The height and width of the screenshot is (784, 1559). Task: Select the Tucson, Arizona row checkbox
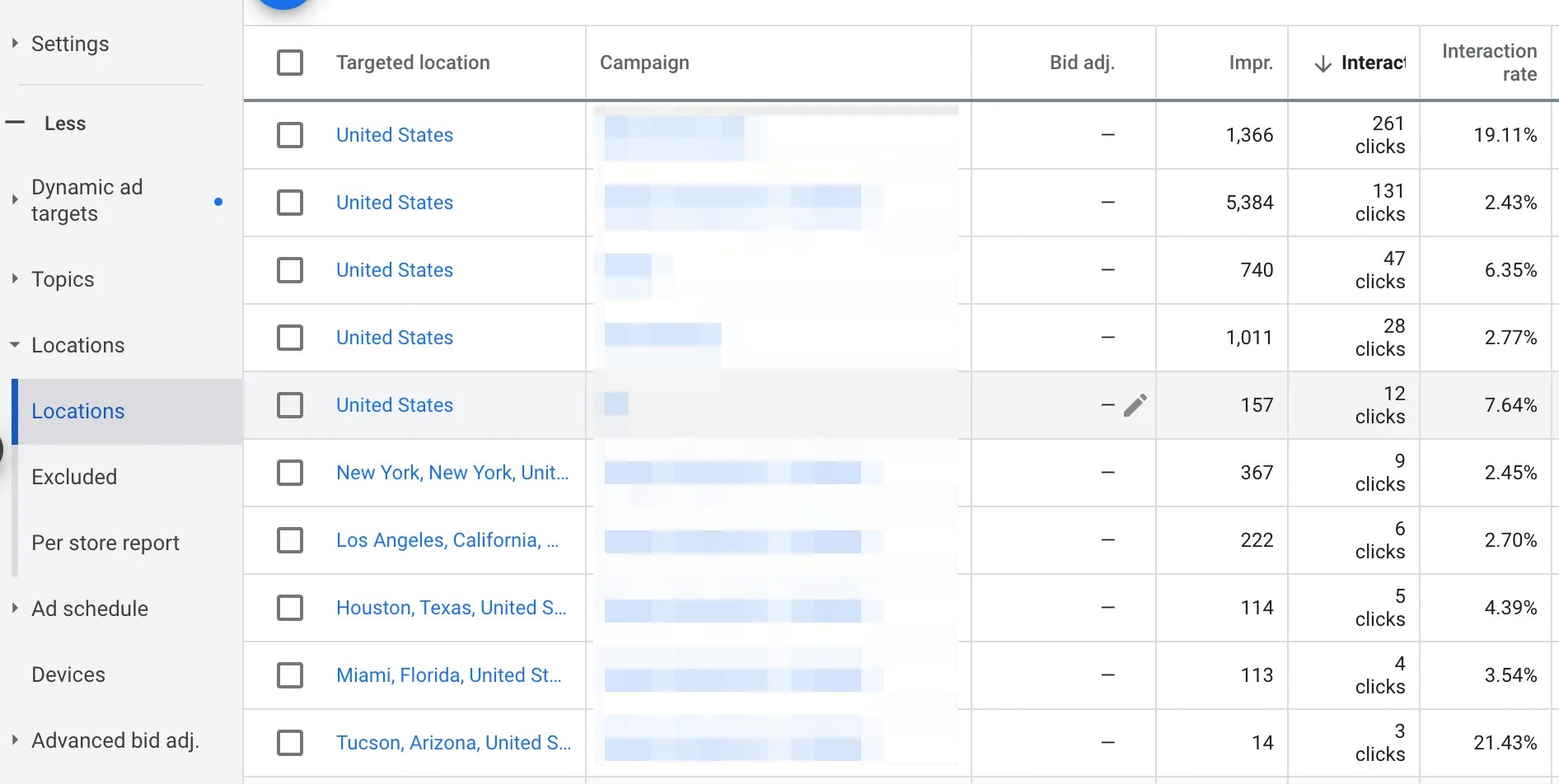pyautogui.click(x=290, y=743)
